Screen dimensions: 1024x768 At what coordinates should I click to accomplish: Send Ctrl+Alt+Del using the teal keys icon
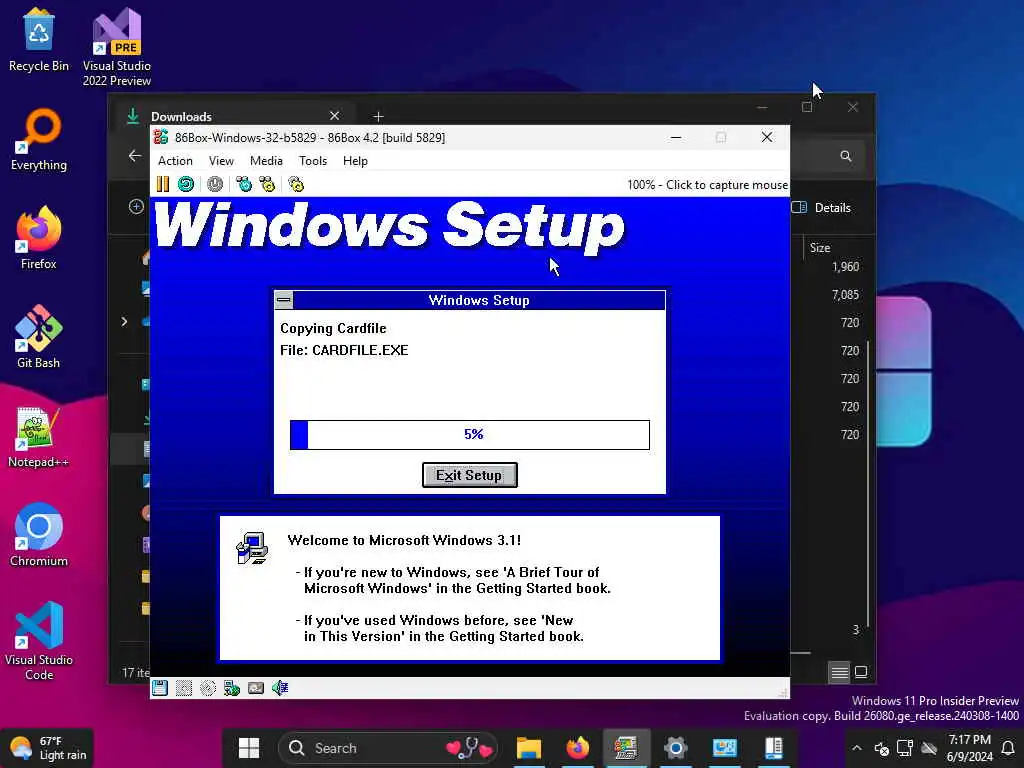coord(244,184)
